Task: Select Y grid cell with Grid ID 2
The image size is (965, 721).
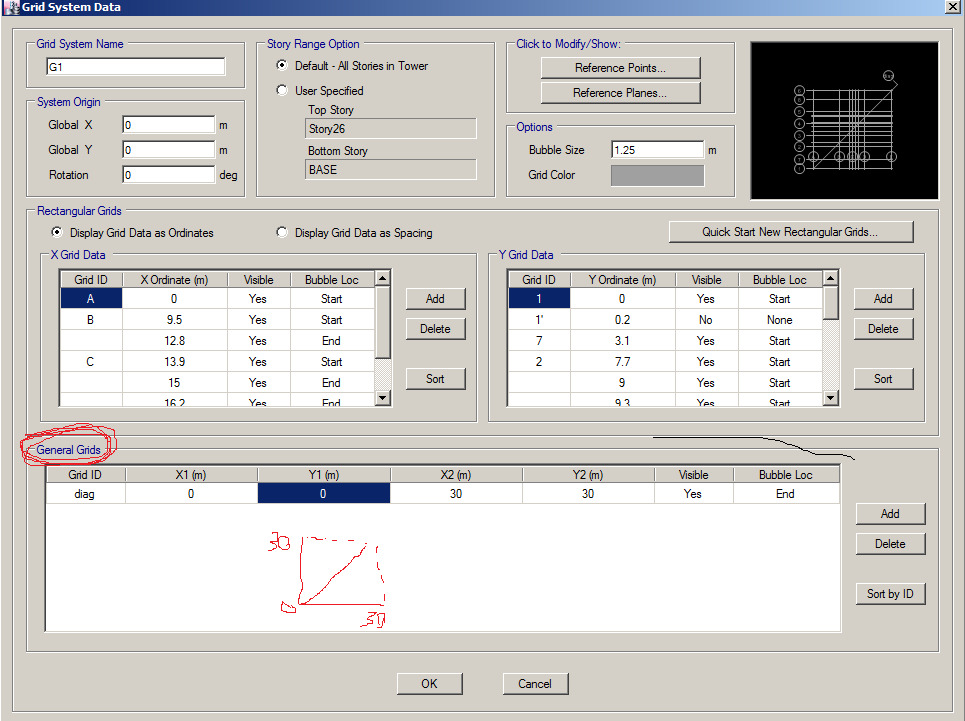Action: (x=539, y=362)
